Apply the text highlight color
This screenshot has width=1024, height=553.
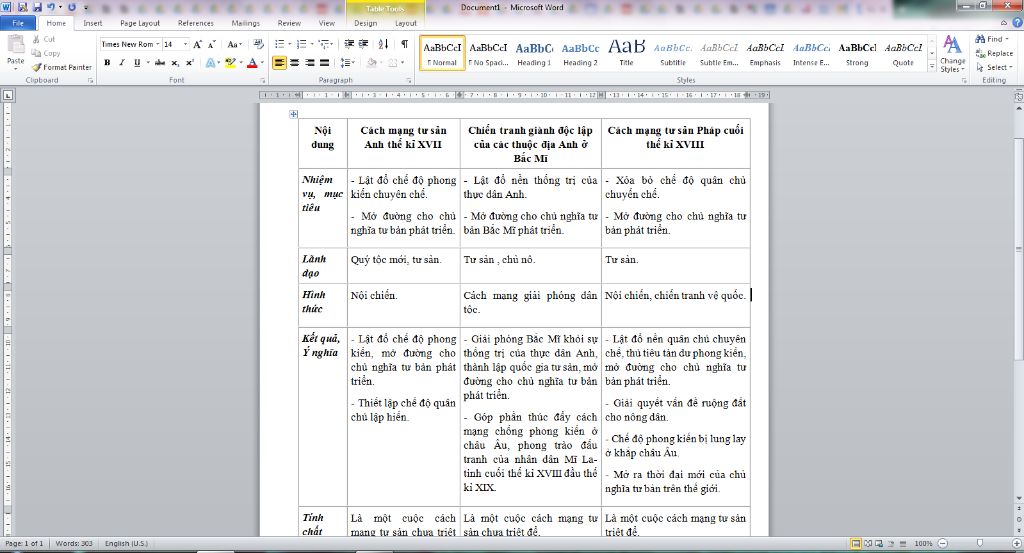tap(229, 63)
